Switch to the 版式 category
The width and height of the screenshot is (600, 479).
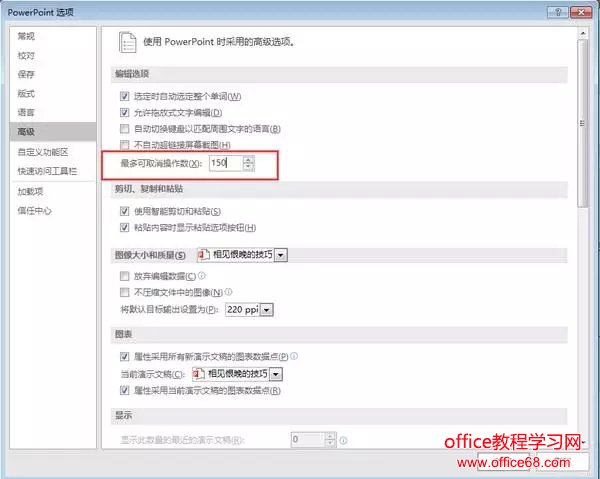click(53, 94)
